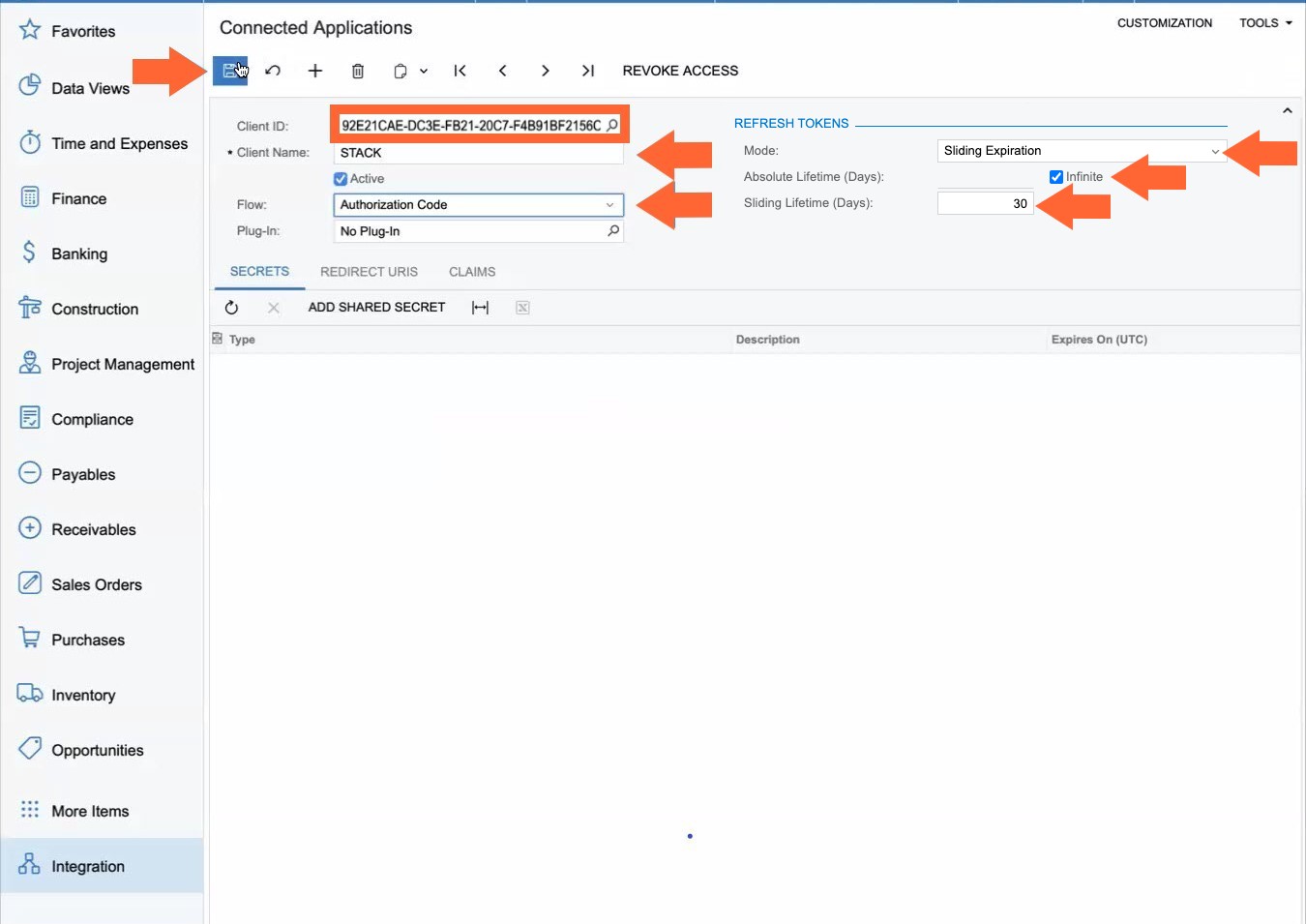Expand the Flow dropdown
Viewport: 1306px width, 924px height.
(609, 205)
